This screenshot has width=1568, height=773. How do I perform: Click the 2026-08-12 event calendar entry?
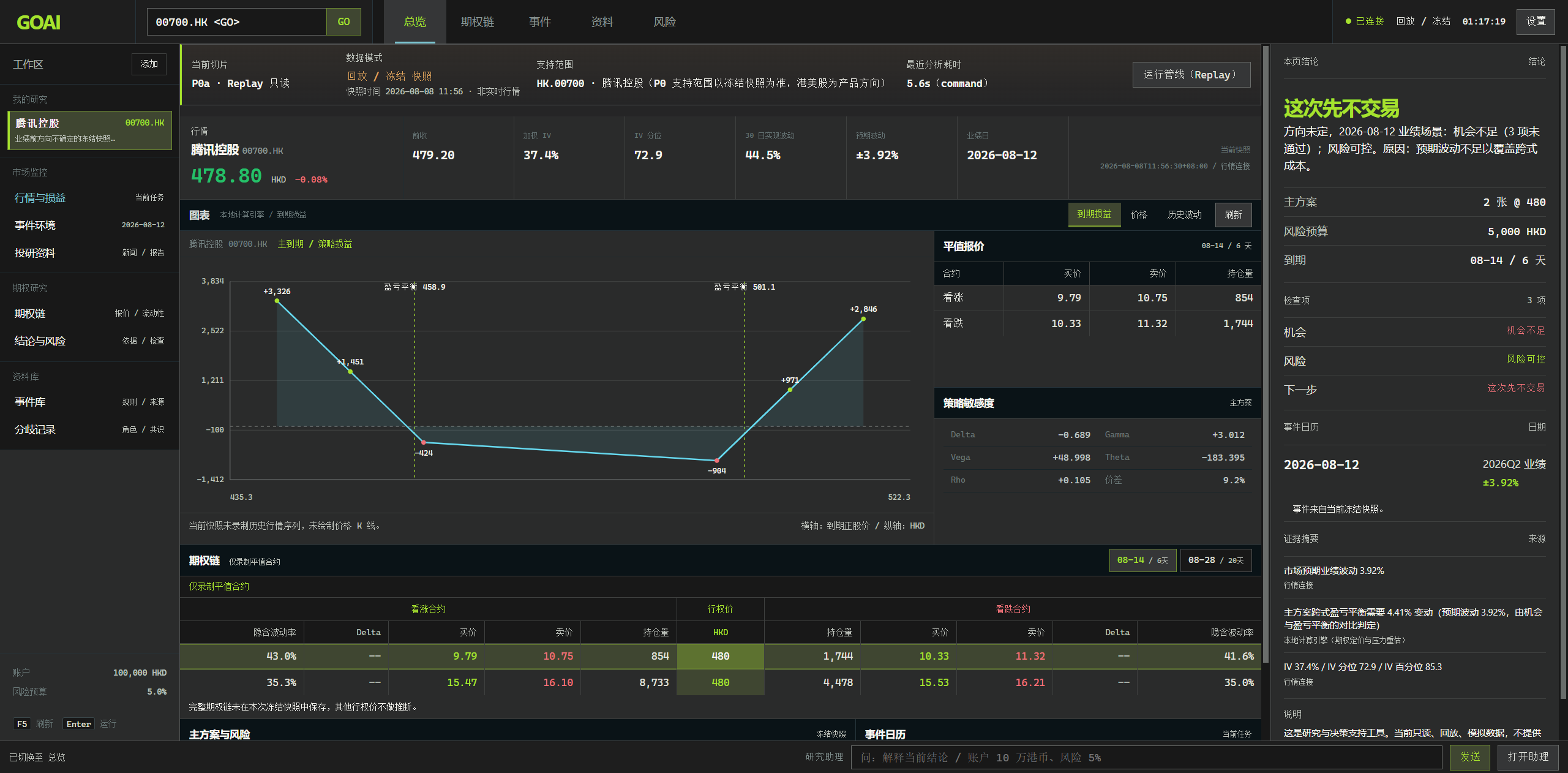pos(1414,472)
